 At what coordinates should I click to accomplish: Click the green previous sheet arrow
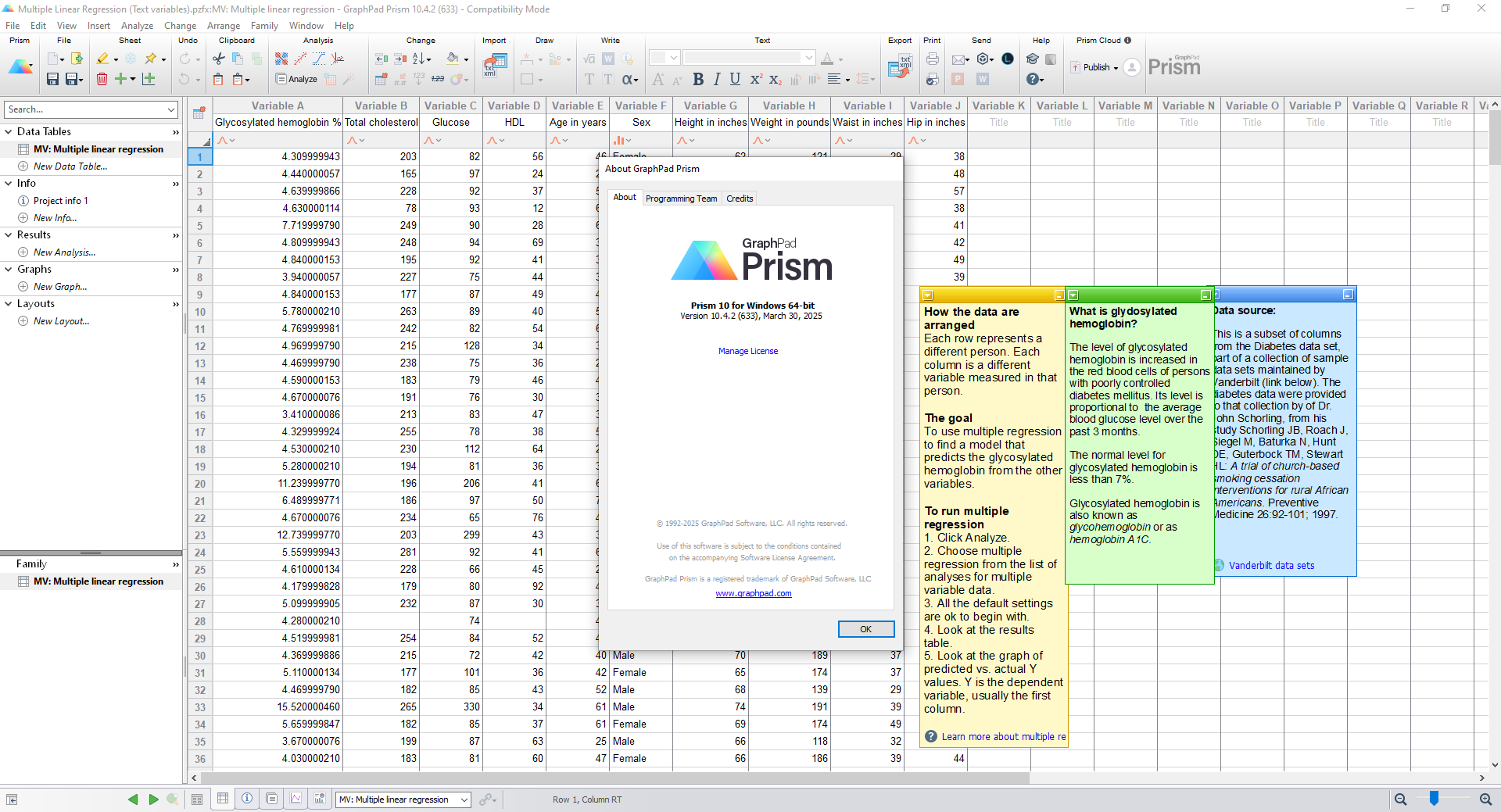[x=133, y=799]
